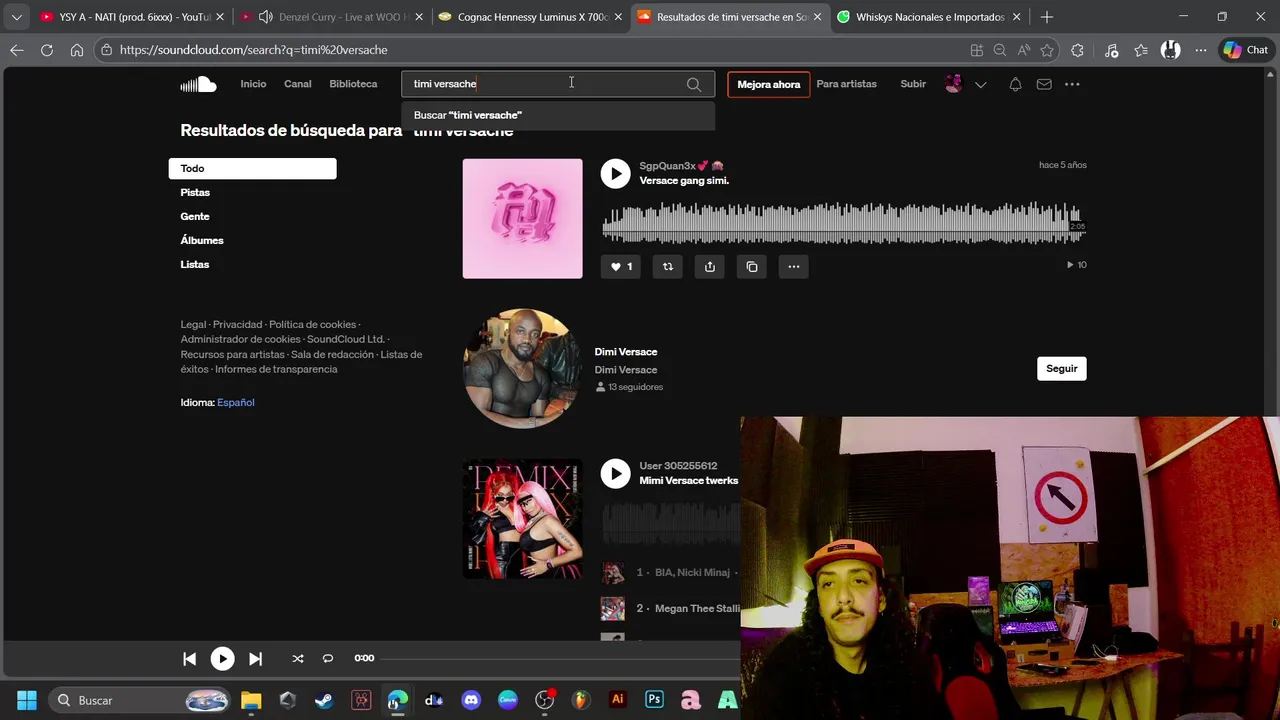Click the search magnifier icon in SoundCloud
The width and height of the screenshot is (1280, 720).
[694, 84]
